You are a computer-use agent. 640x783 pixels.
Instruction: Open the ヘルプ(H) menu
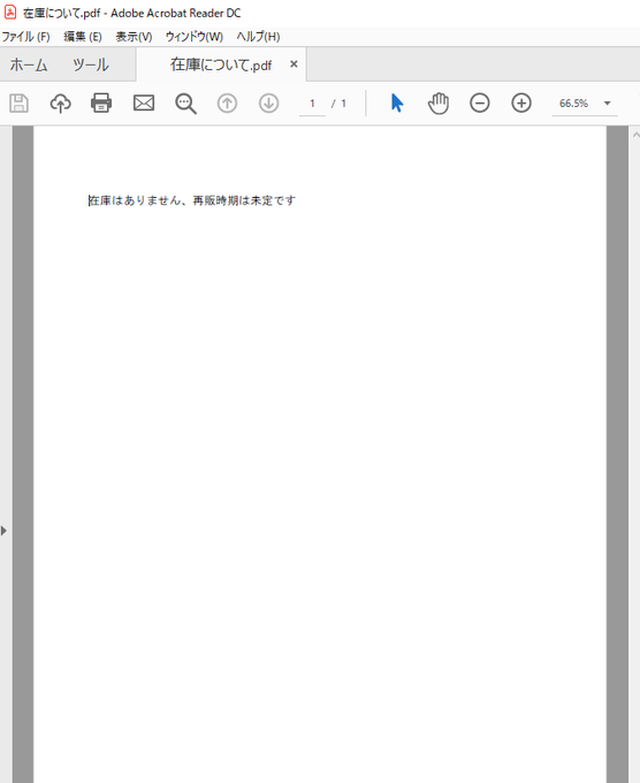(x=258, y=36)
